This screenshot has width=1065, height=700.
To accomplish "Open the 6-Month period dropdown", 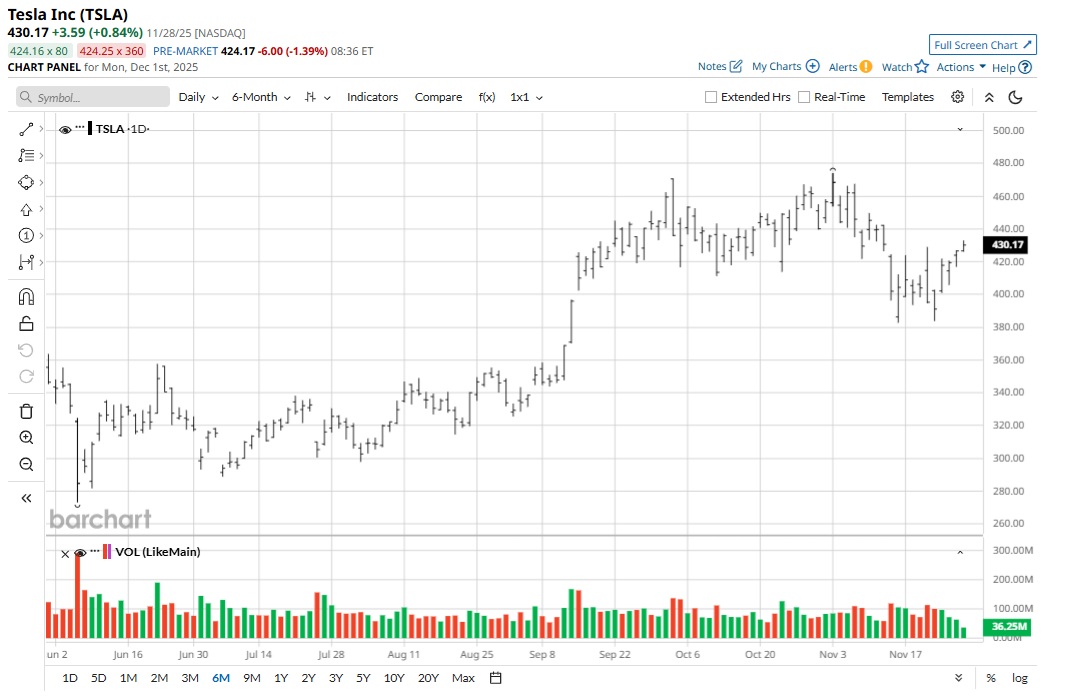I will click(261, 97).
